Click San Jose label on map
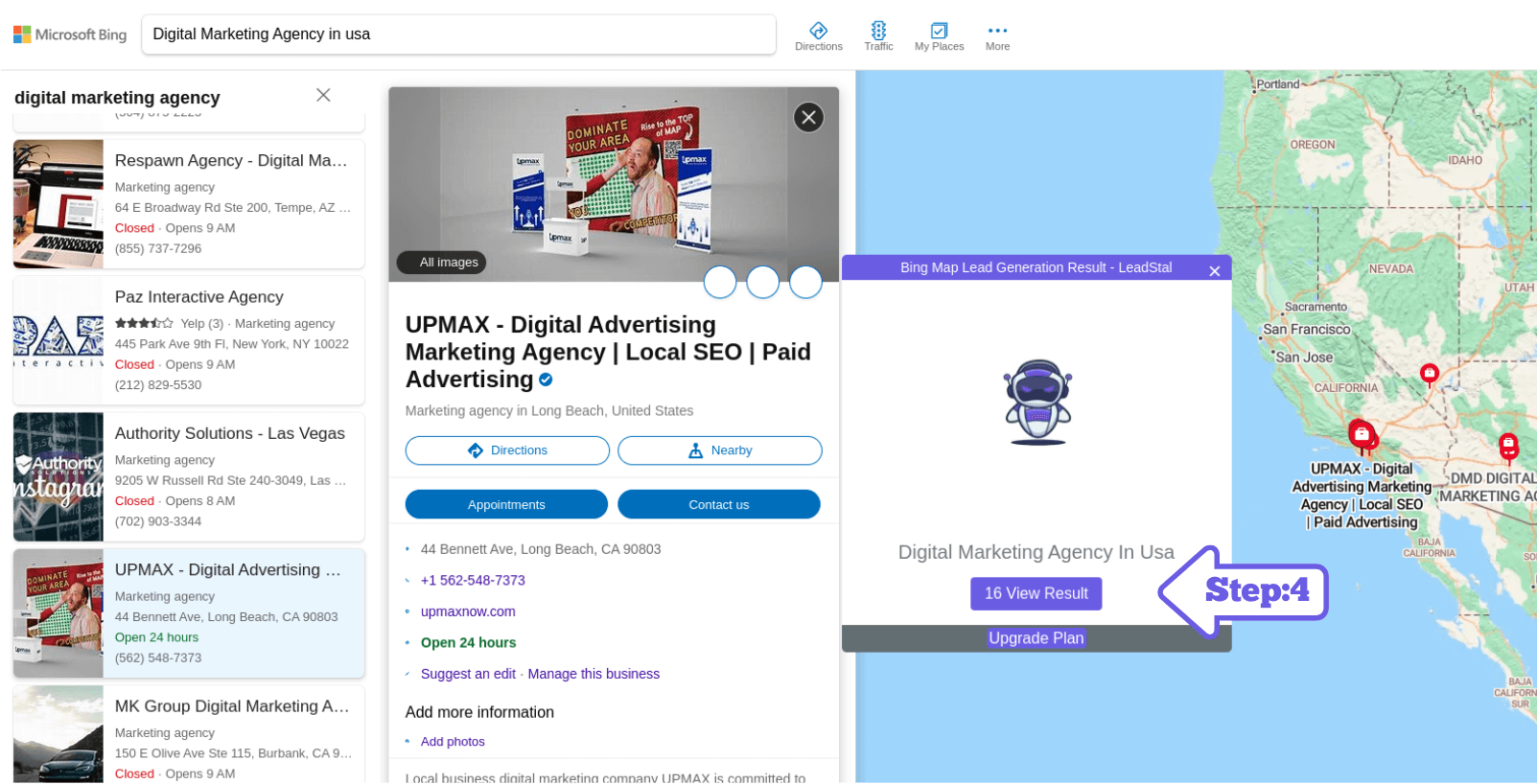 click(1304, 357)
